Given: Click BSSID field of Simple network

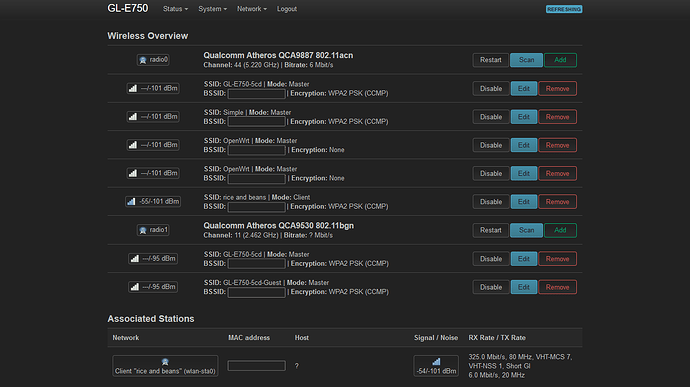Looking at the screenshot, I should tap(257, 122).
